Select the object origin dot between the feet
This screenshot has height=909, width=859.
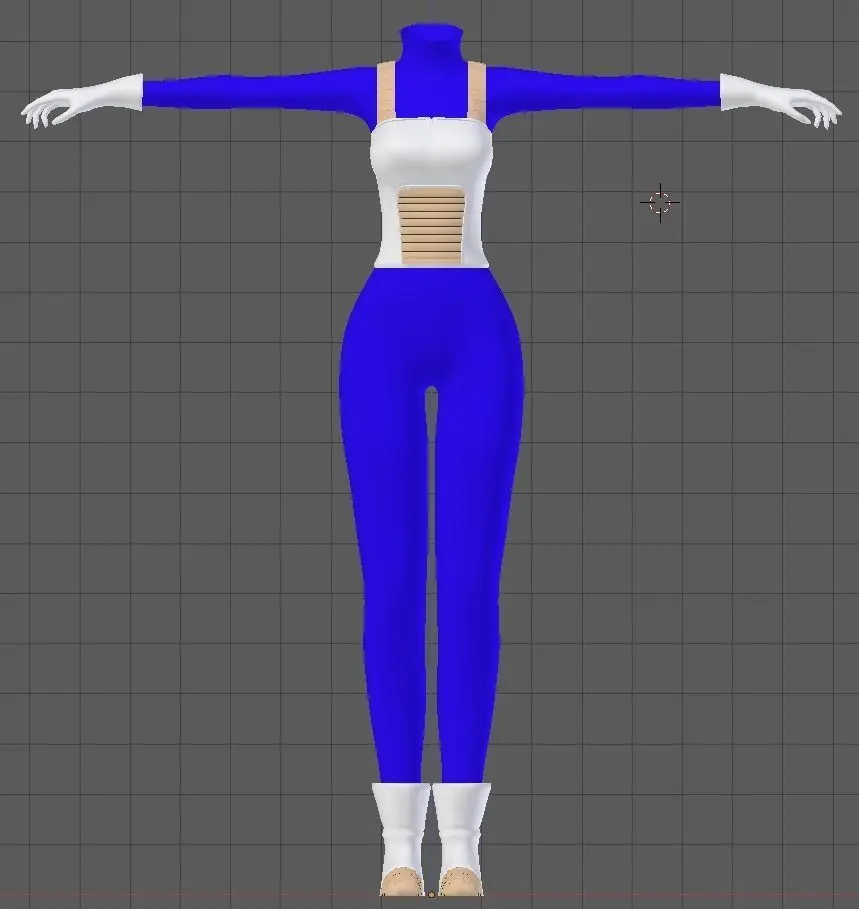[x=431, y=895]
